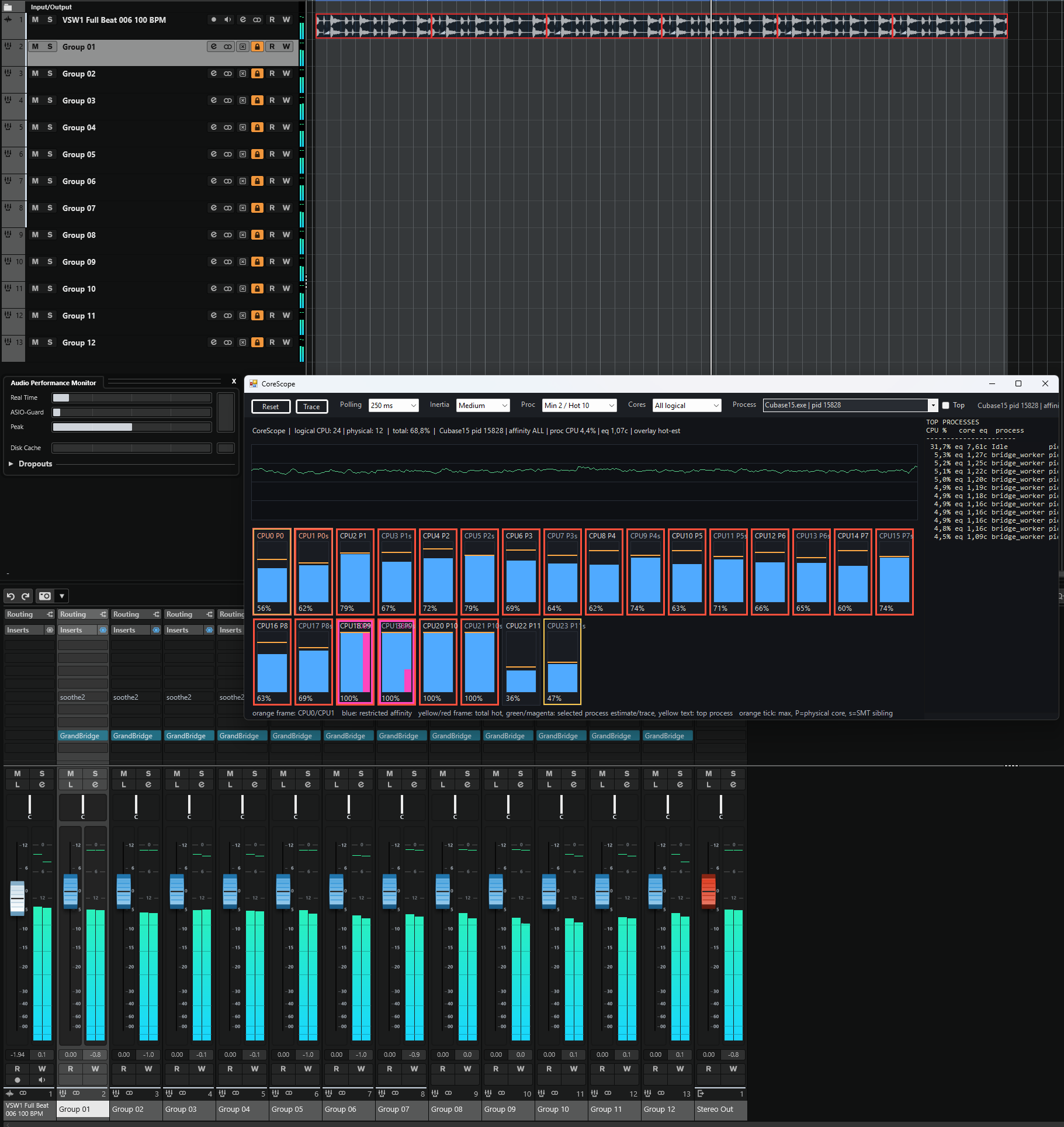Open the Cores 'All logical' dropdown
Screen dimensions: 1064x1127
click(x=687, y=406)
